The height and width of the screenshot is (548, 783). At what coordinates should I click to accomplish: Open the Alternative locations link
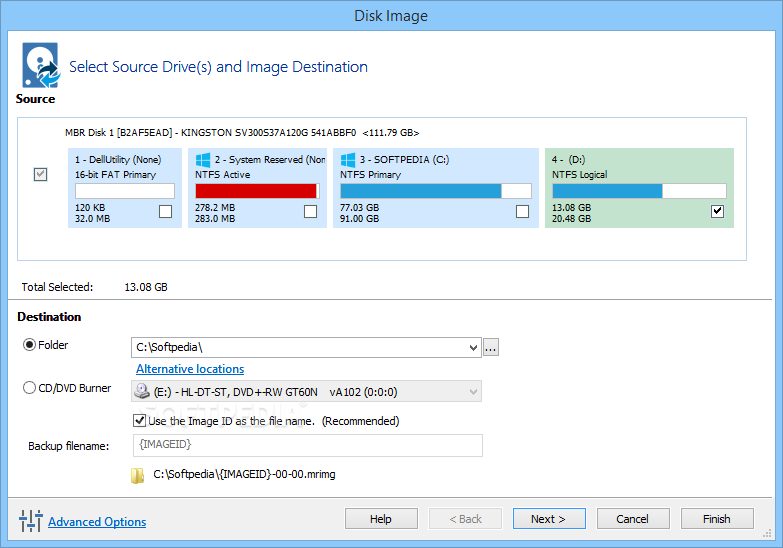coord(190,369)
